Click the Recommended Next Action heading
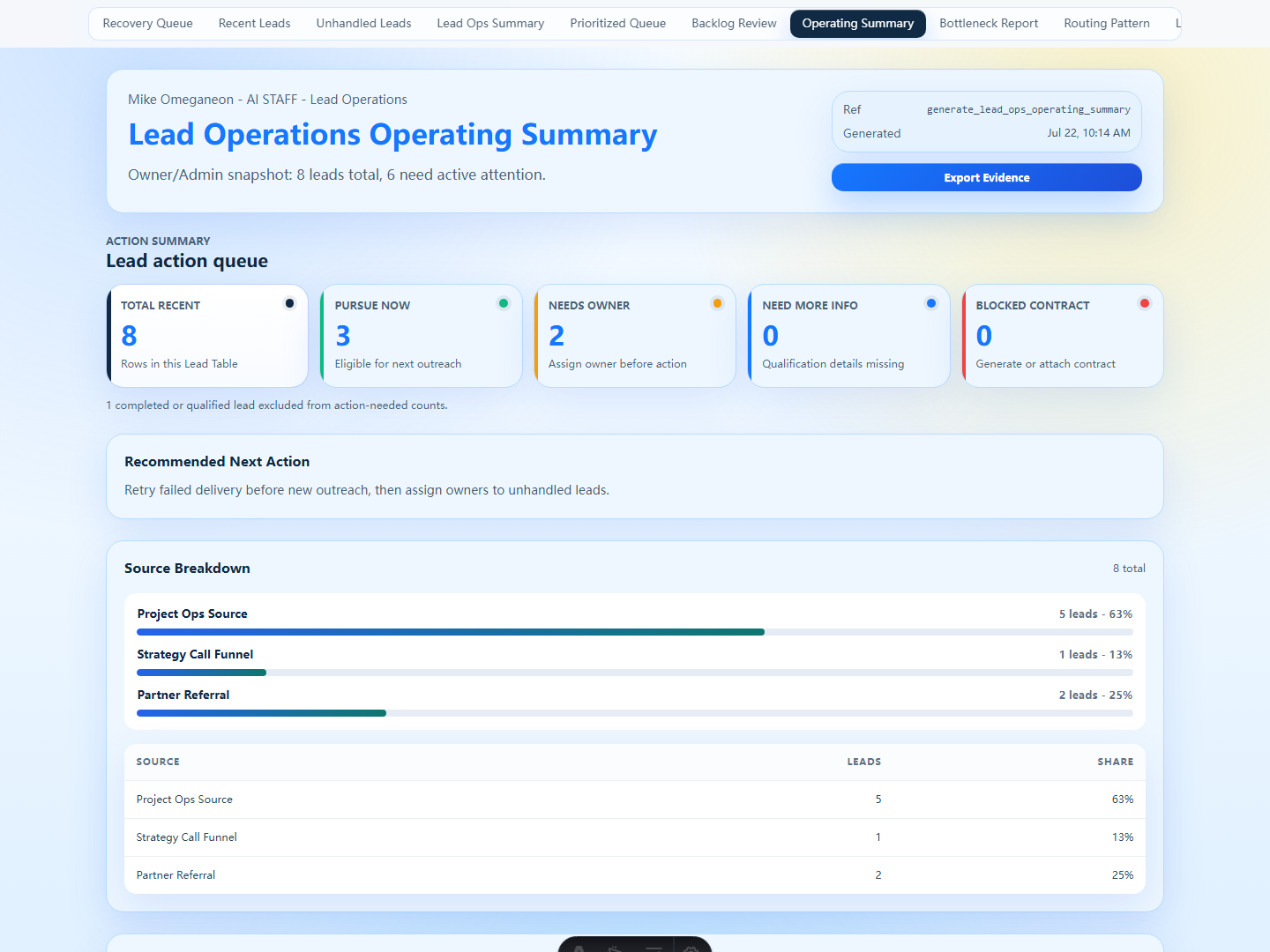Screen dimensions: 1270x952 (217, 462)
